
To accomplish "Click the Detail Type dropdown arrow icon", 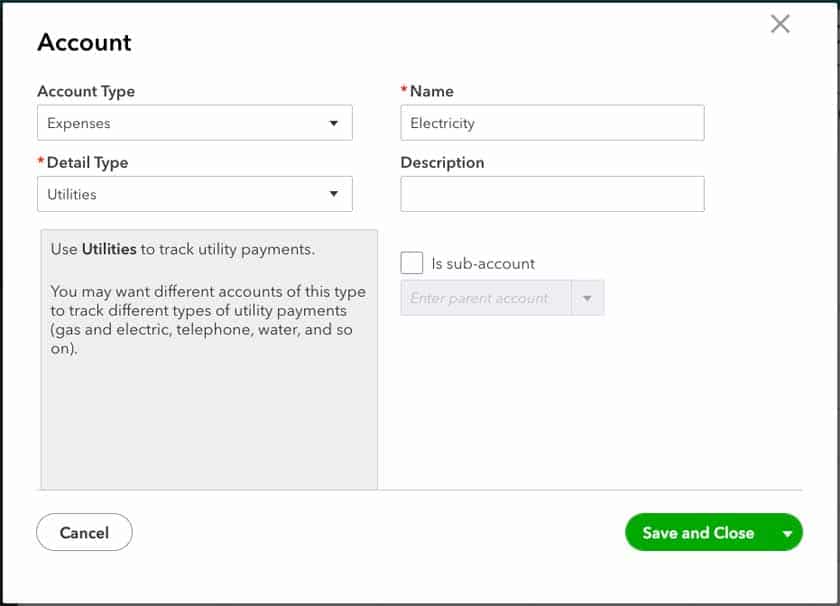I will [x=334, y=193].
